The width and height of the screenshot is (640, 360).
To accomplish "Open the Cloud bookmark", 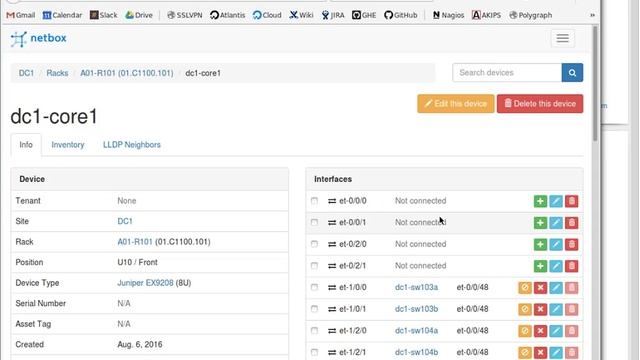I will pyautogui.click(x=267, y=15).
